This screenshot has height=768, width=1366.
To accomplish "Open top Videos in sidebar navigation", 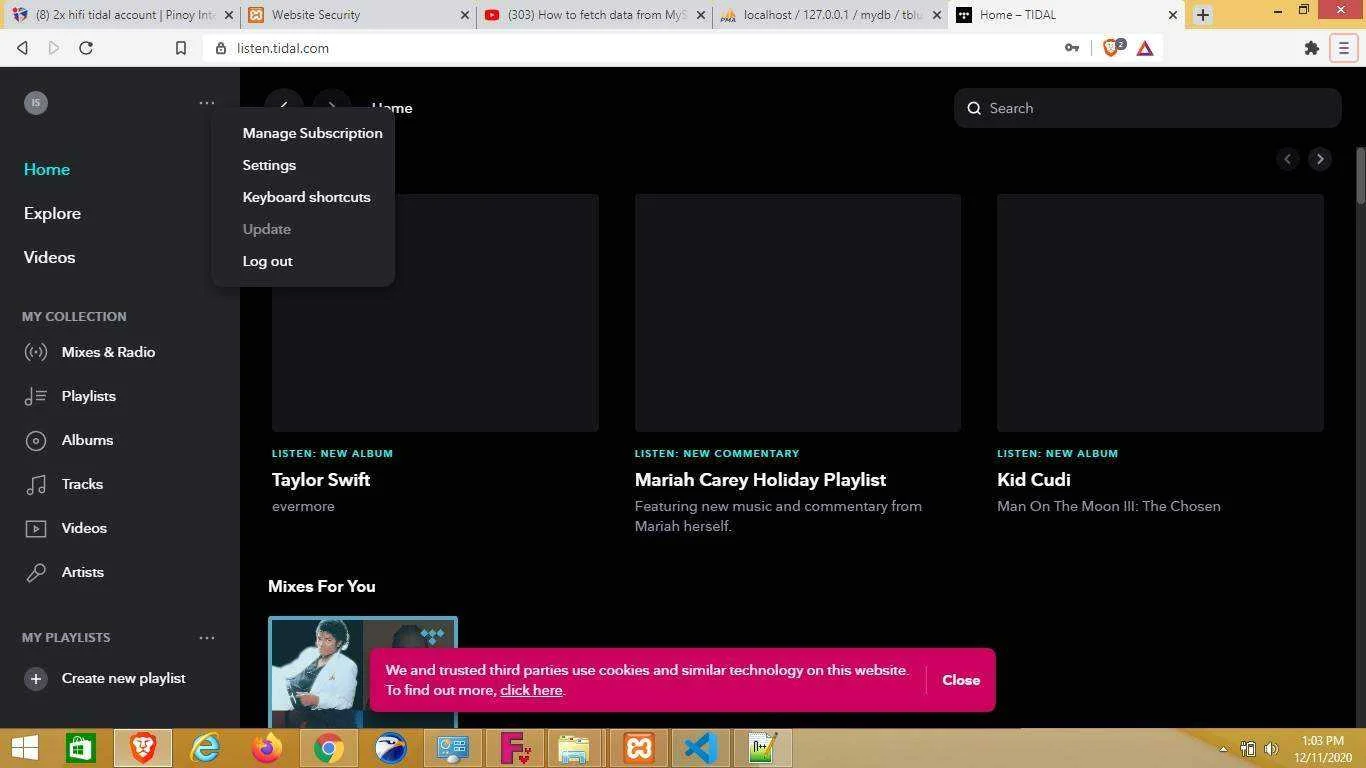I will (x=49, y=257).
